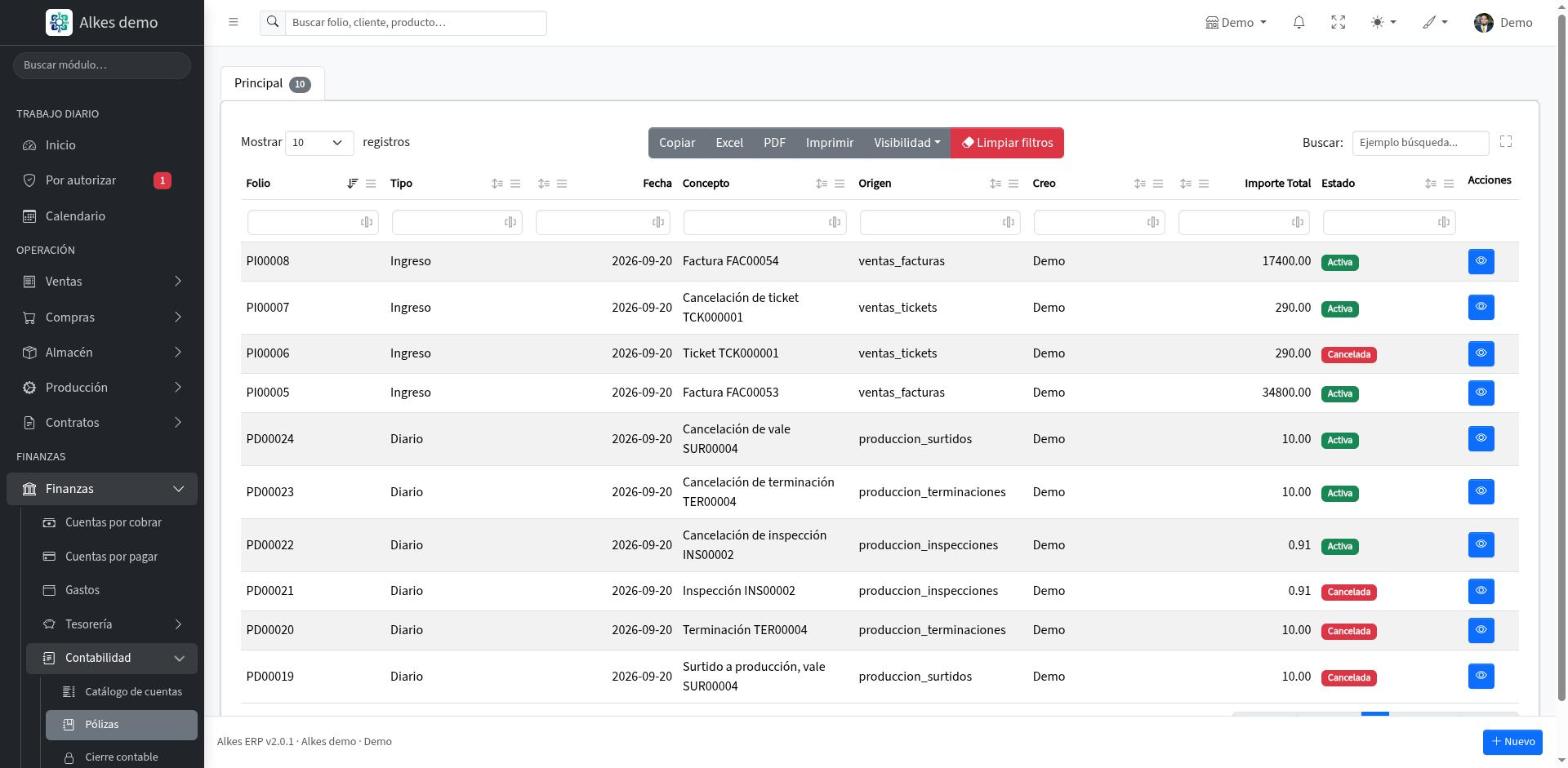Open the Tipo column menu icon
Screen dimensions: 1568x768
pos(515,183)
